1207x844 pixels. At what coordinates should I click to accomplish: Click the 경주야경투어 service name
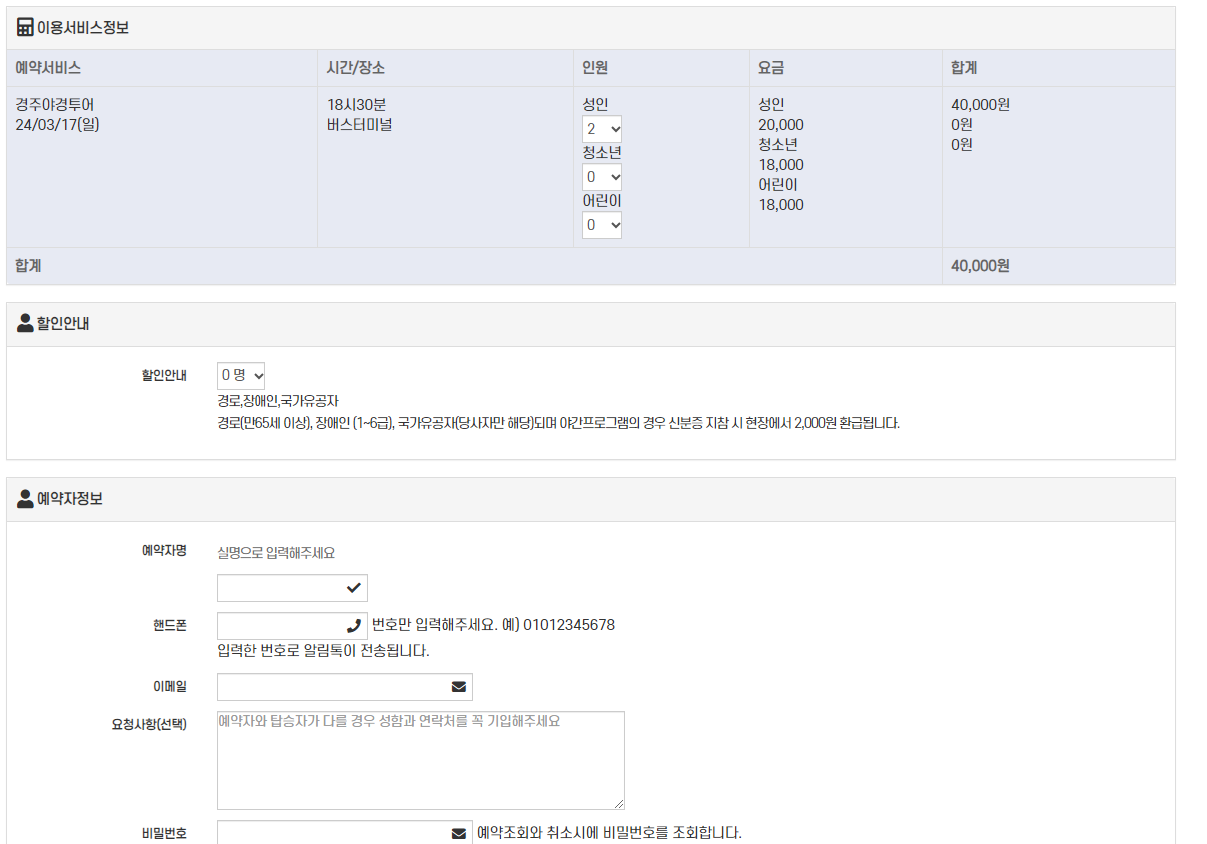point(55,105)
